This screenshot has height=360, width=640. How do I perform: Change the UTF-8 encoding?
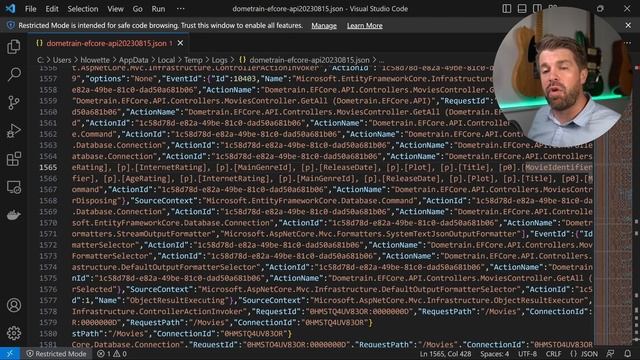(x=527, y=354)
